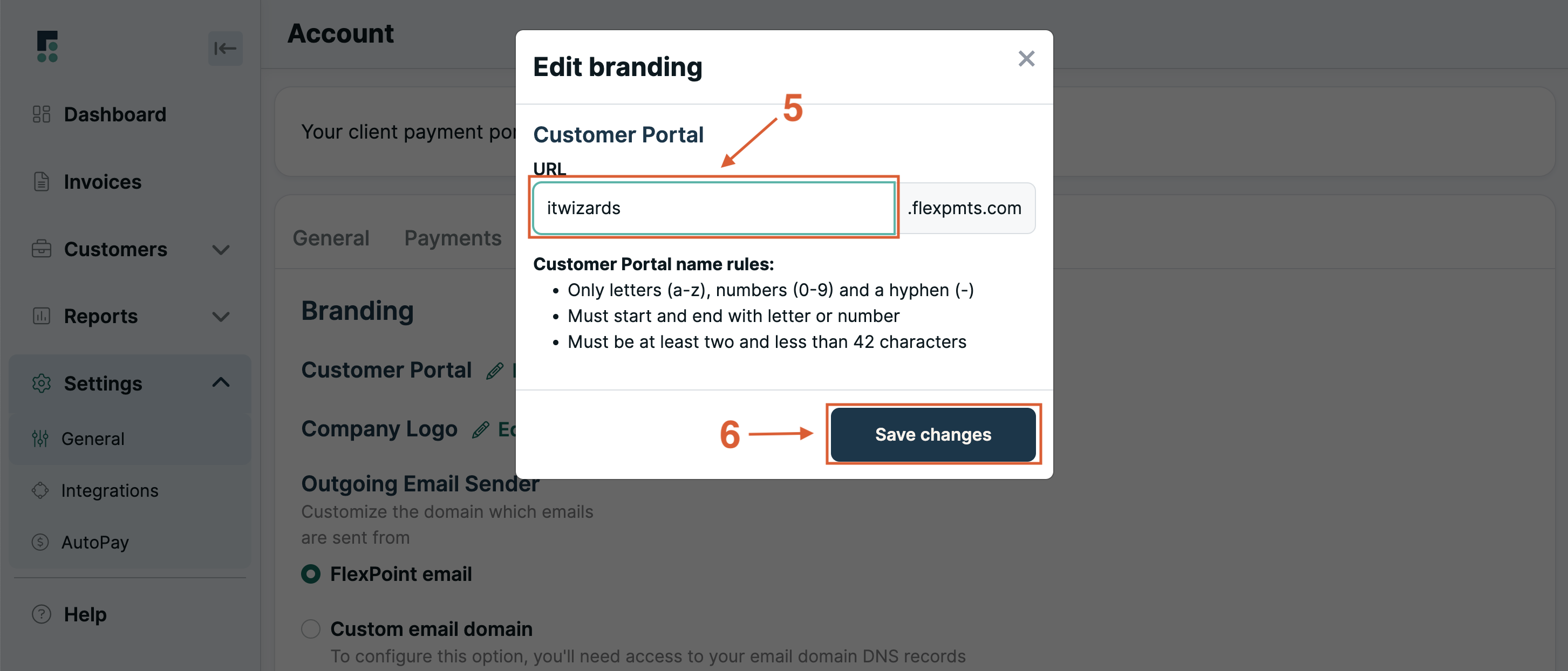Choose Custom email domain

[x=310, y=628]
